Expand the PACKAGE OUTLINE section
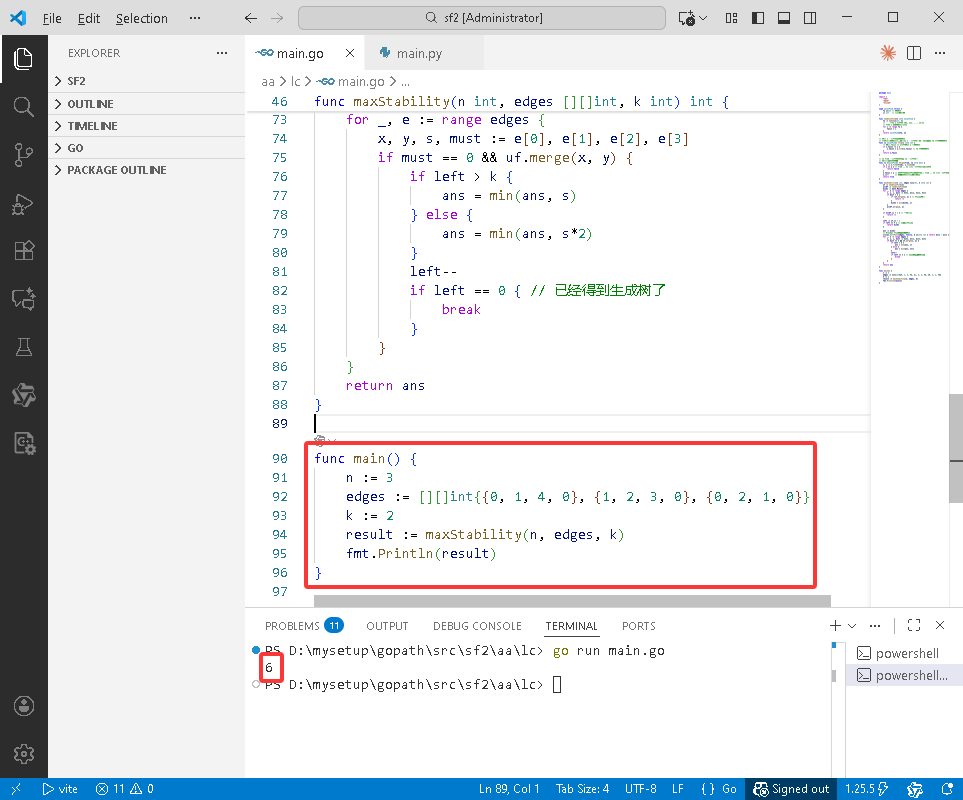Image resolution: width=963 pixels, height=800 pixels. point(146,170)
